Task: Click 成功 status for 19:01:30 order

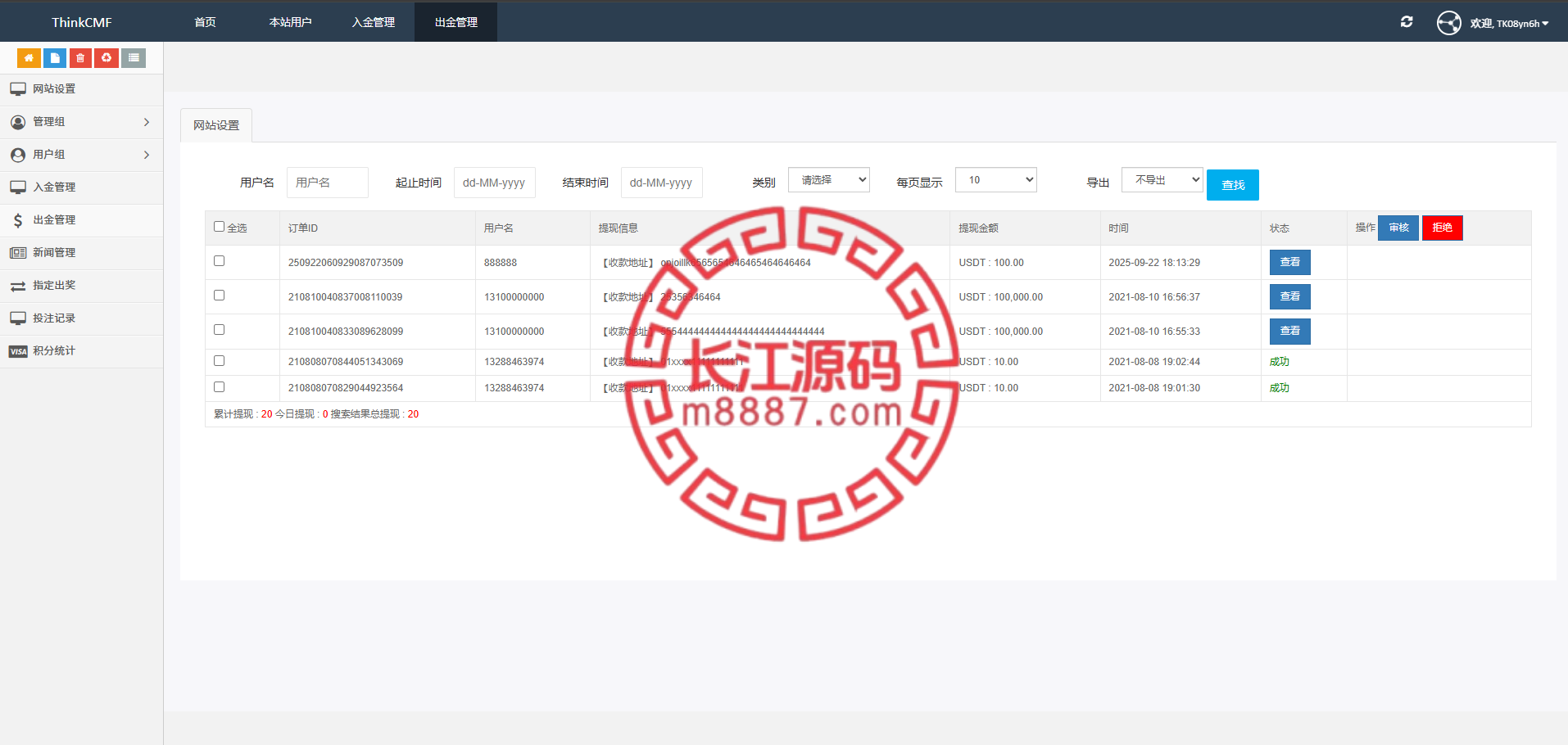Action: click(x=1280, y=388)
